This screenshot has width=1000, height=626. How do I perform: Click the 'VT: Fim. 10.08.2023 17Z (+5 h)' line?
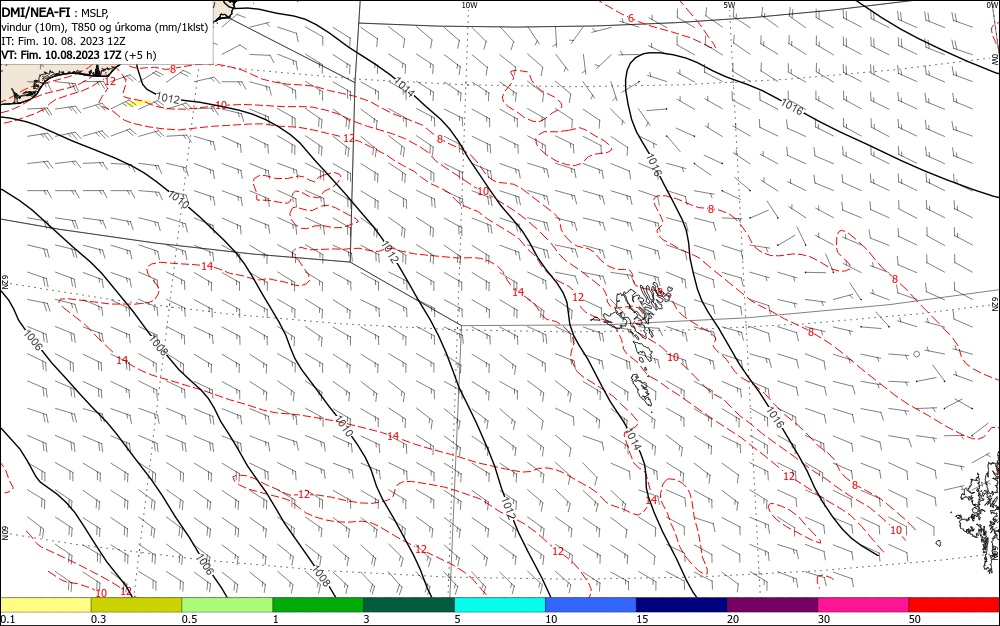click(x=78, y=55)
